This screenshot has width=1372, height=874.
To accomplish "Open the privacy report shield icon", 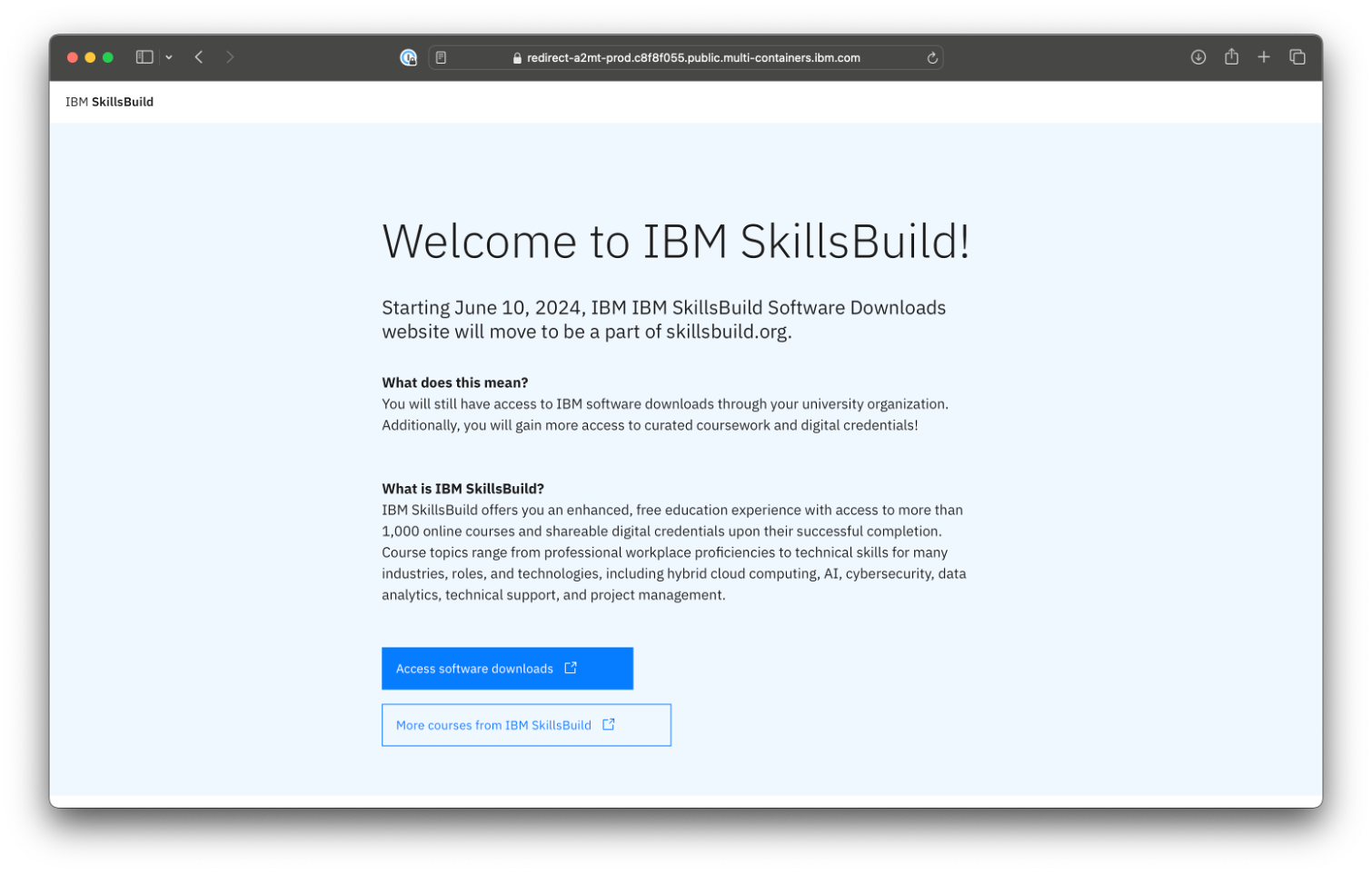I will coord(409,57).
